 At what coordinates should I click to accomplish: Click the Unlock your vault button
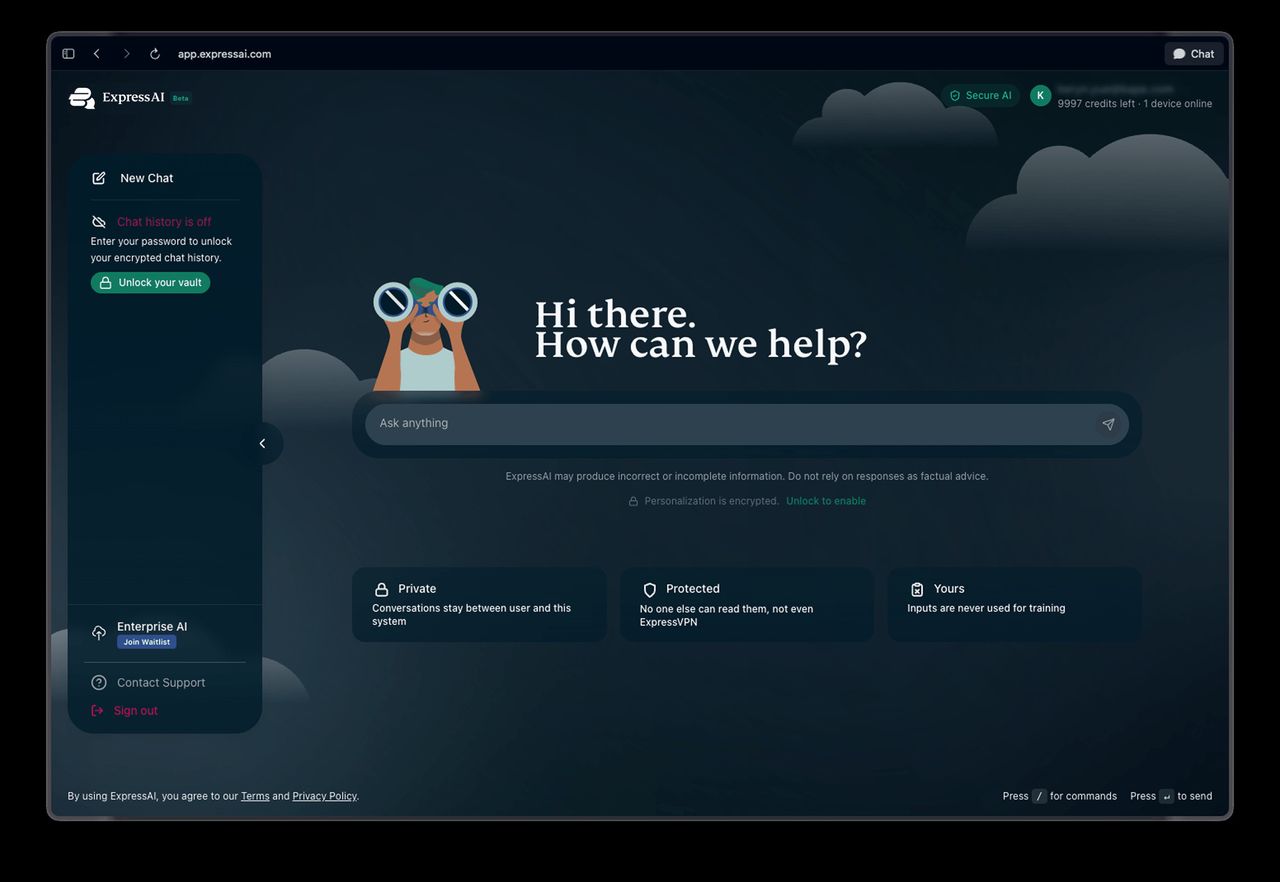click(150, 283)
